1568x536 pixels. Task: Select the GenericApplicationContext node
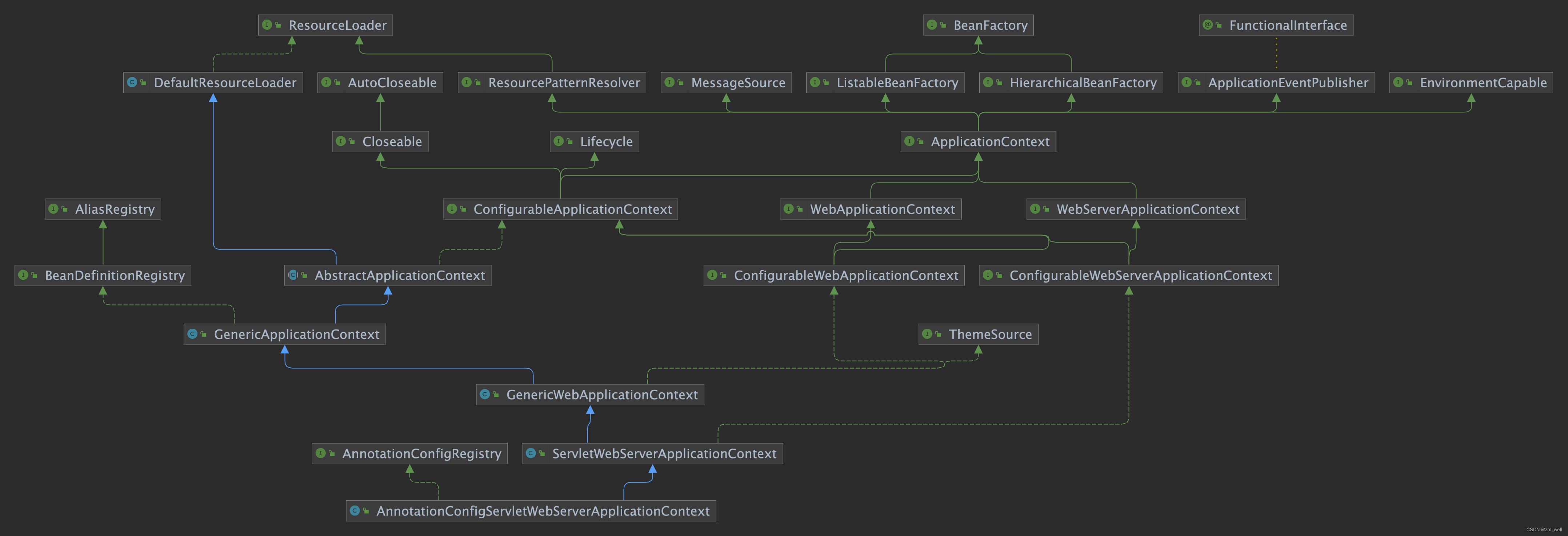point(296,335)
